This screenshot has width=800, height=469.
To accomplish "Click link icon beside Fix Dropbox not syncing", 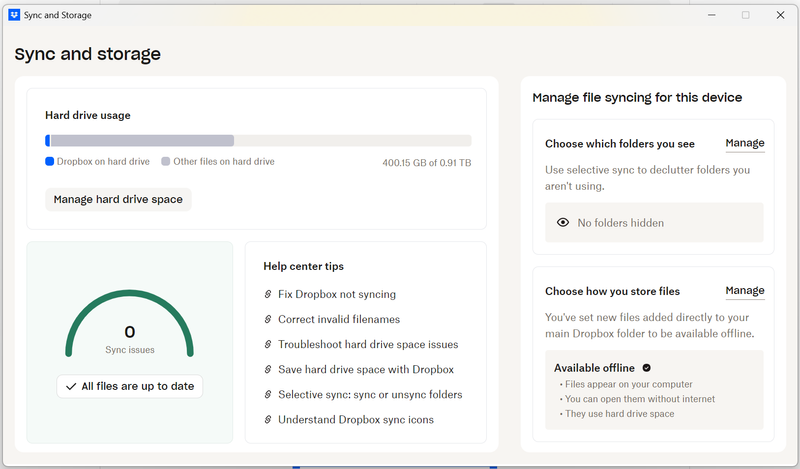I will tap(268, 295).
